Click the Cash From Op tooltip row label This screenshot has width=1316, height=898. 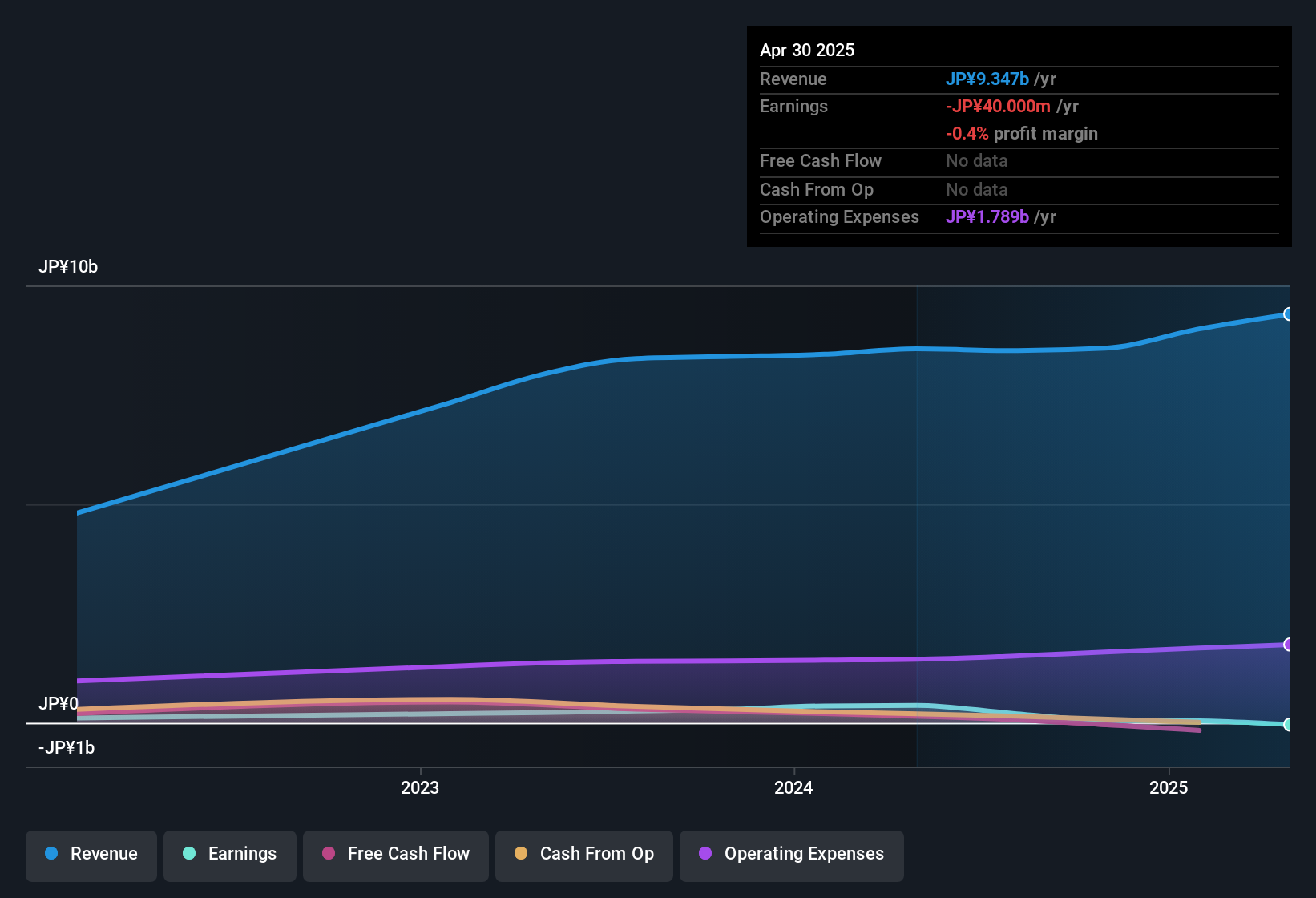(817, 190)
